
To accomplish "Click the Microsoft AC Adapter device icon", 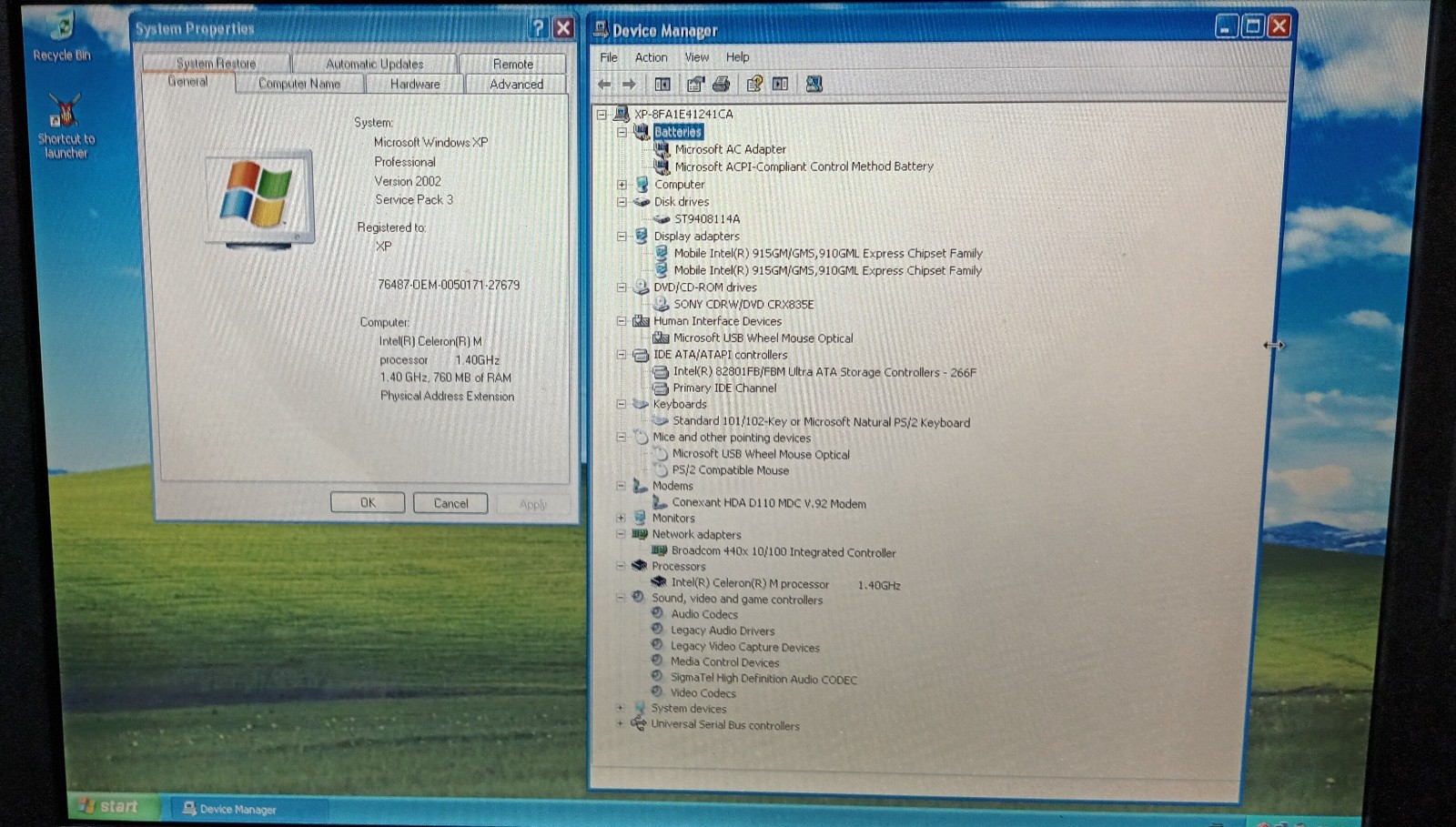I will point(662,149).
